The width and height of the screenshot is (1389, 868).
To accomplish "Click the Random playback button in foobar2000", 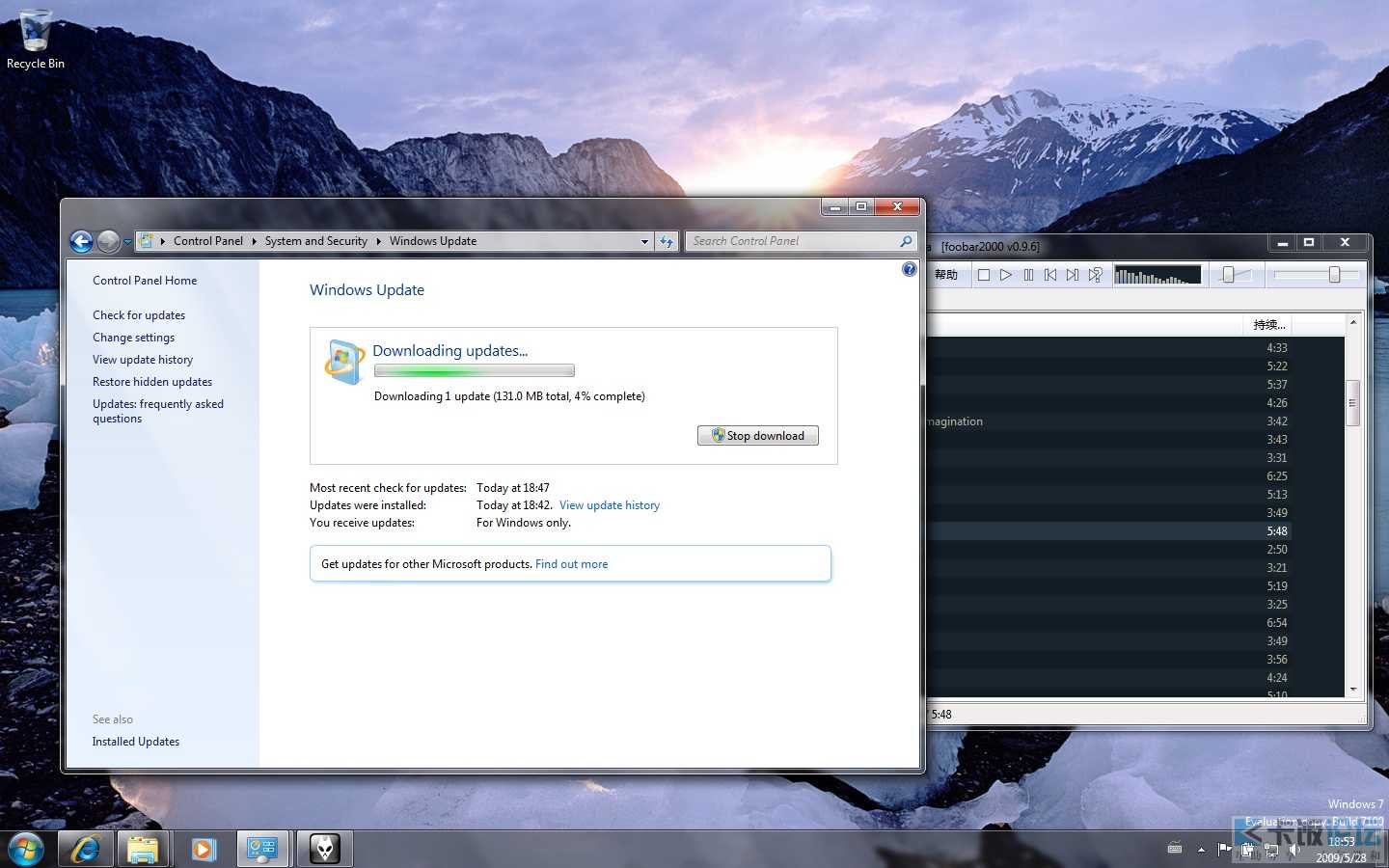I will 1095,275.
